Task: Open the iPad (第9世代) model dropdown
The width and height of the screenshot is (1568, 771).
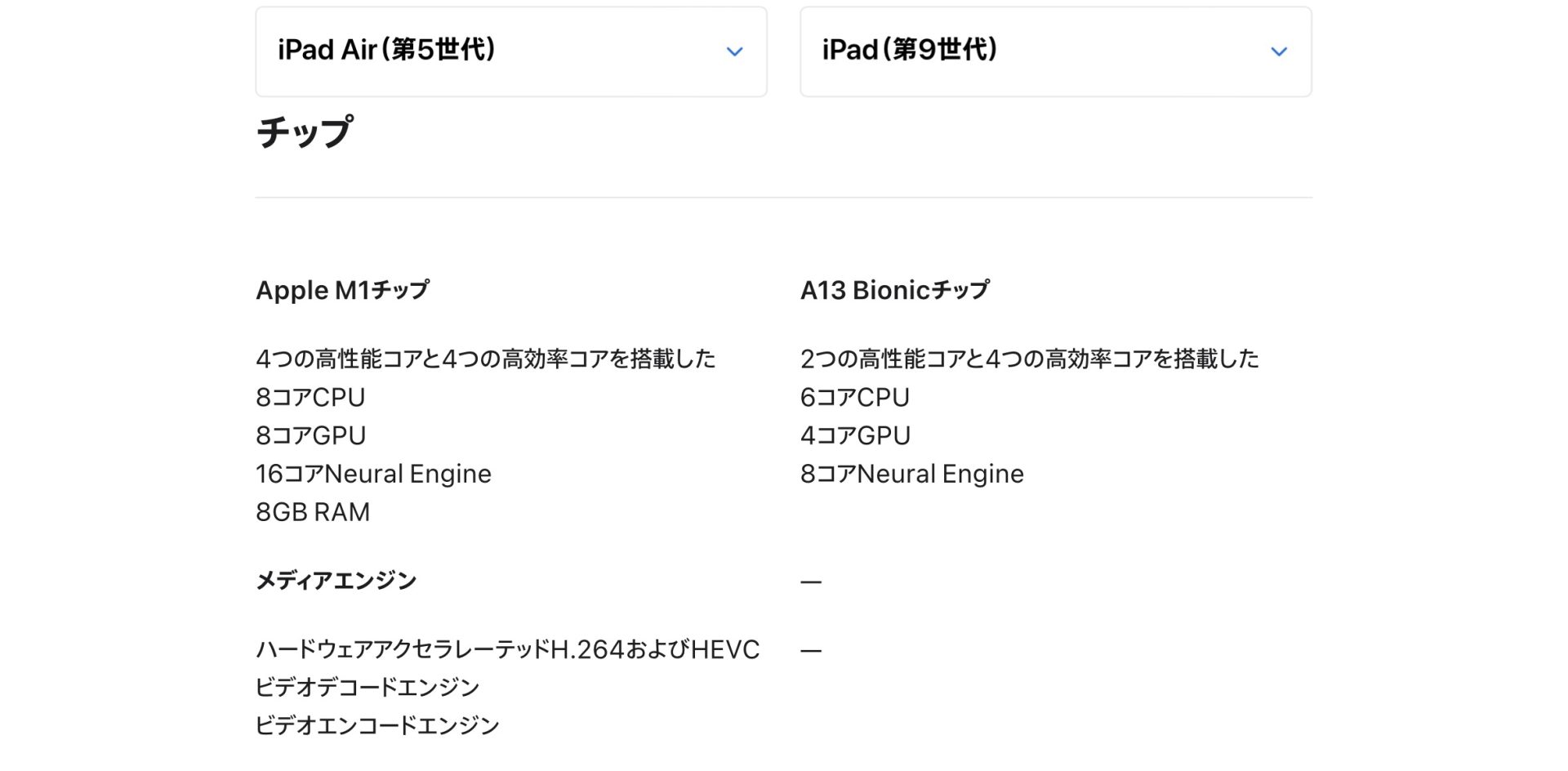Action: point(1055,51)
